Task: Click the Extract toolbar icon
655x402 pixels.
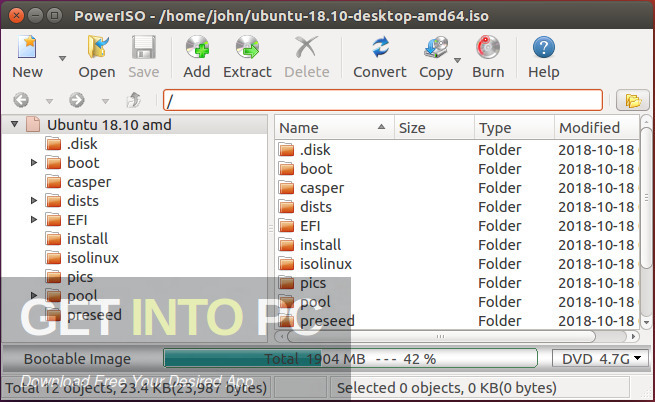Action: pyautogui.click(x=247, y=47)
